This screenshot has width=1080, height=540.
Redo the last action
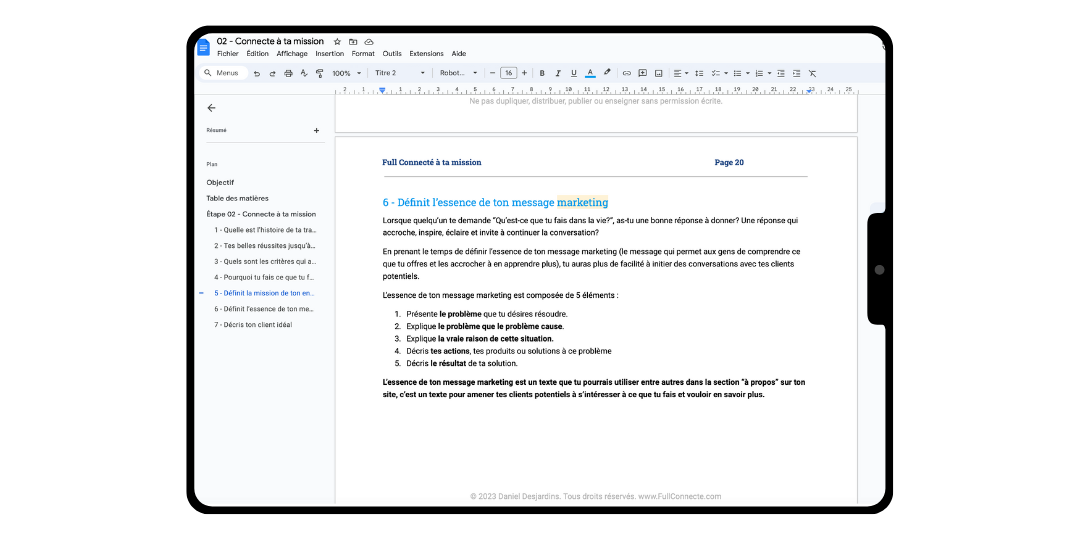(272, 73)
